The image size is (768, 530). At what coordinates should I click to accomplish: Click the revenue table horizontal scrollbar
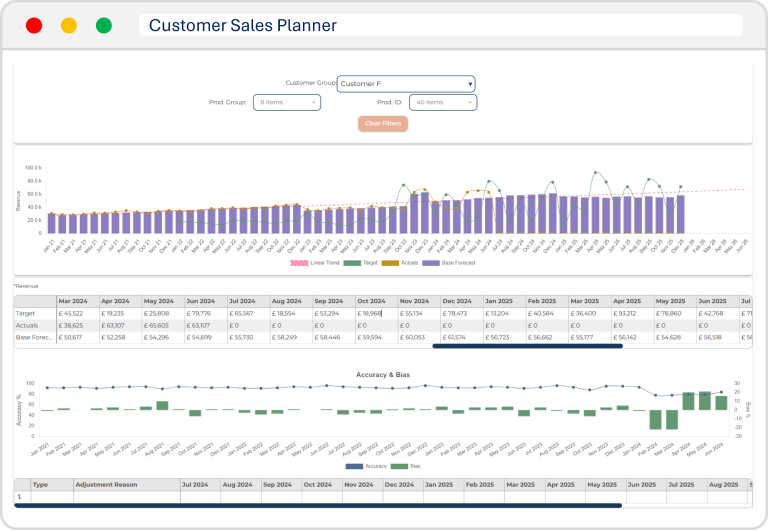click(x=527, y=347)
